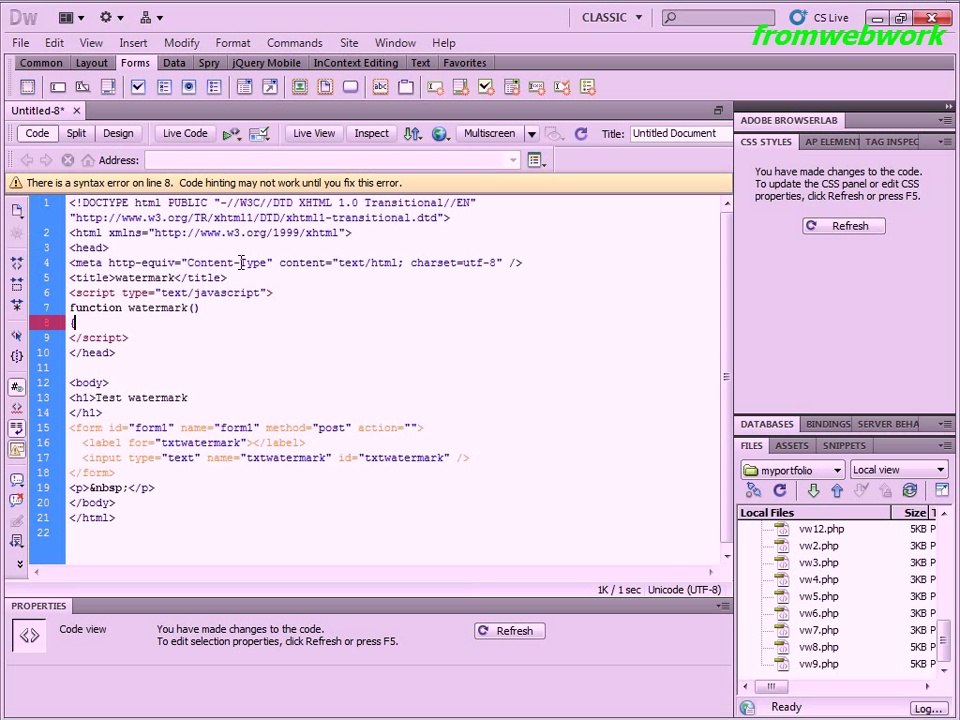Viewport: 960px width, 720px height.
Task: Click Recent Snippets in coding toolbar
Action: click(x=17, y=541)
